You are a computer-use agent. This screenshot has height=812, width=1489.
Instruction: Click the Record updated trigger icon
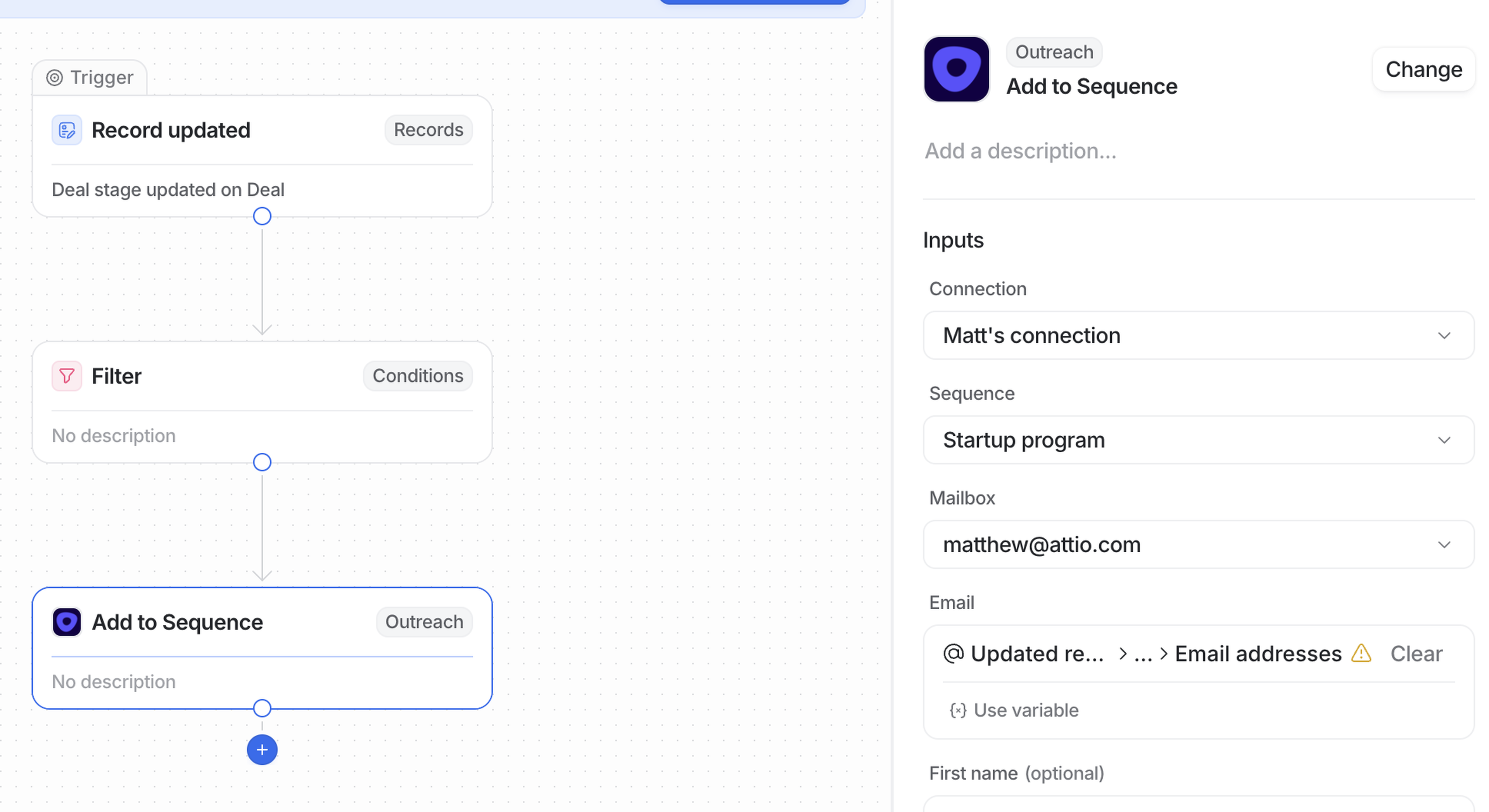pos(66,130)
